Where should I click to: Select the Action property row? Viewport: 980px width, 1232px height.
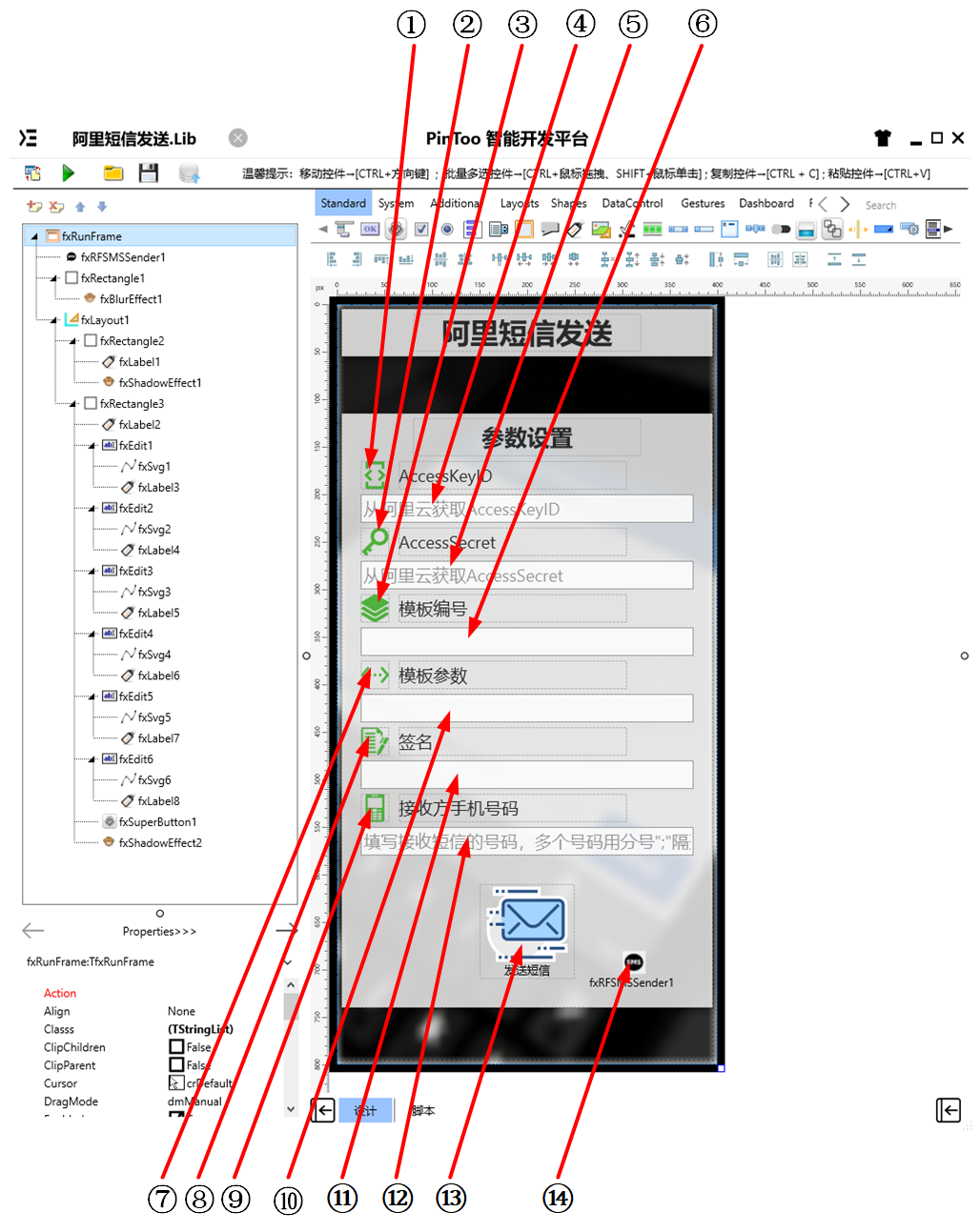(60, 993)
